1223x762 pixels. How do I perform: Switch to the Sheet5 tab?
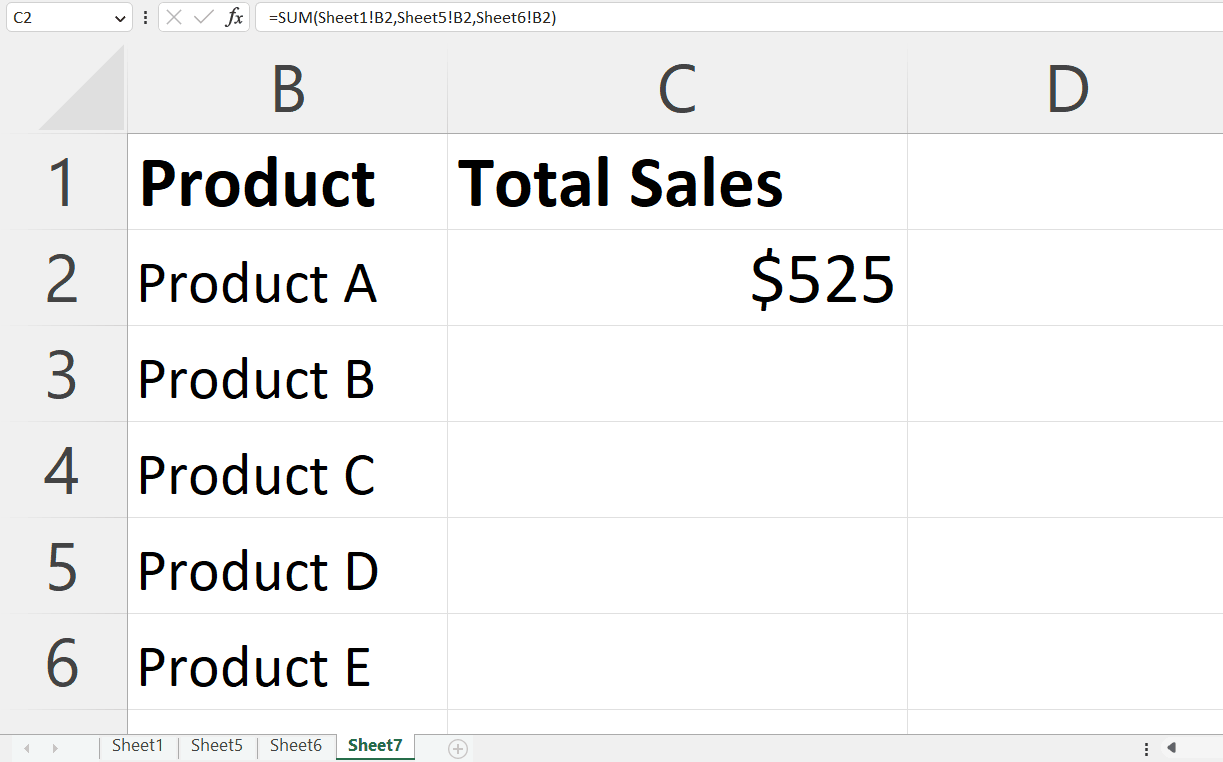tap(216, 745)
